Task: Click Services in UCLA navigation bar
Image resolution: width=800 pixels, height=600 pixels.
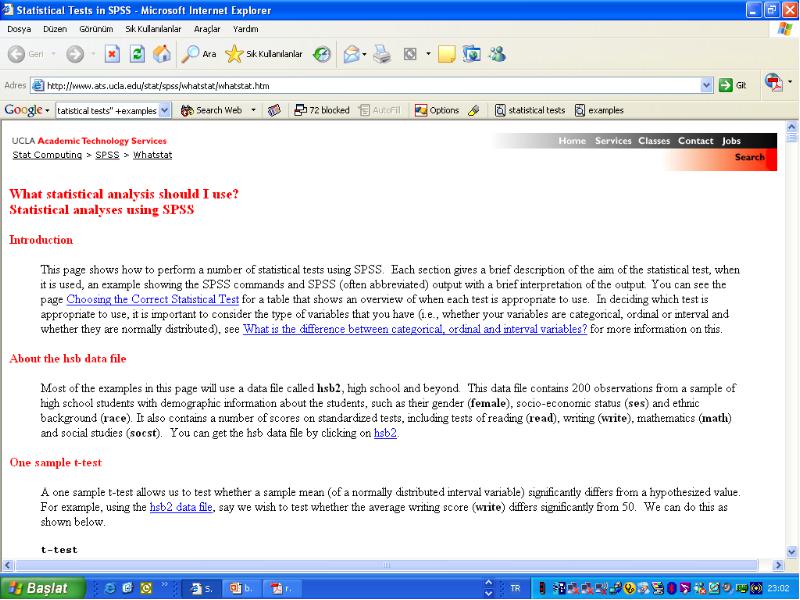Action: (613, 141)
